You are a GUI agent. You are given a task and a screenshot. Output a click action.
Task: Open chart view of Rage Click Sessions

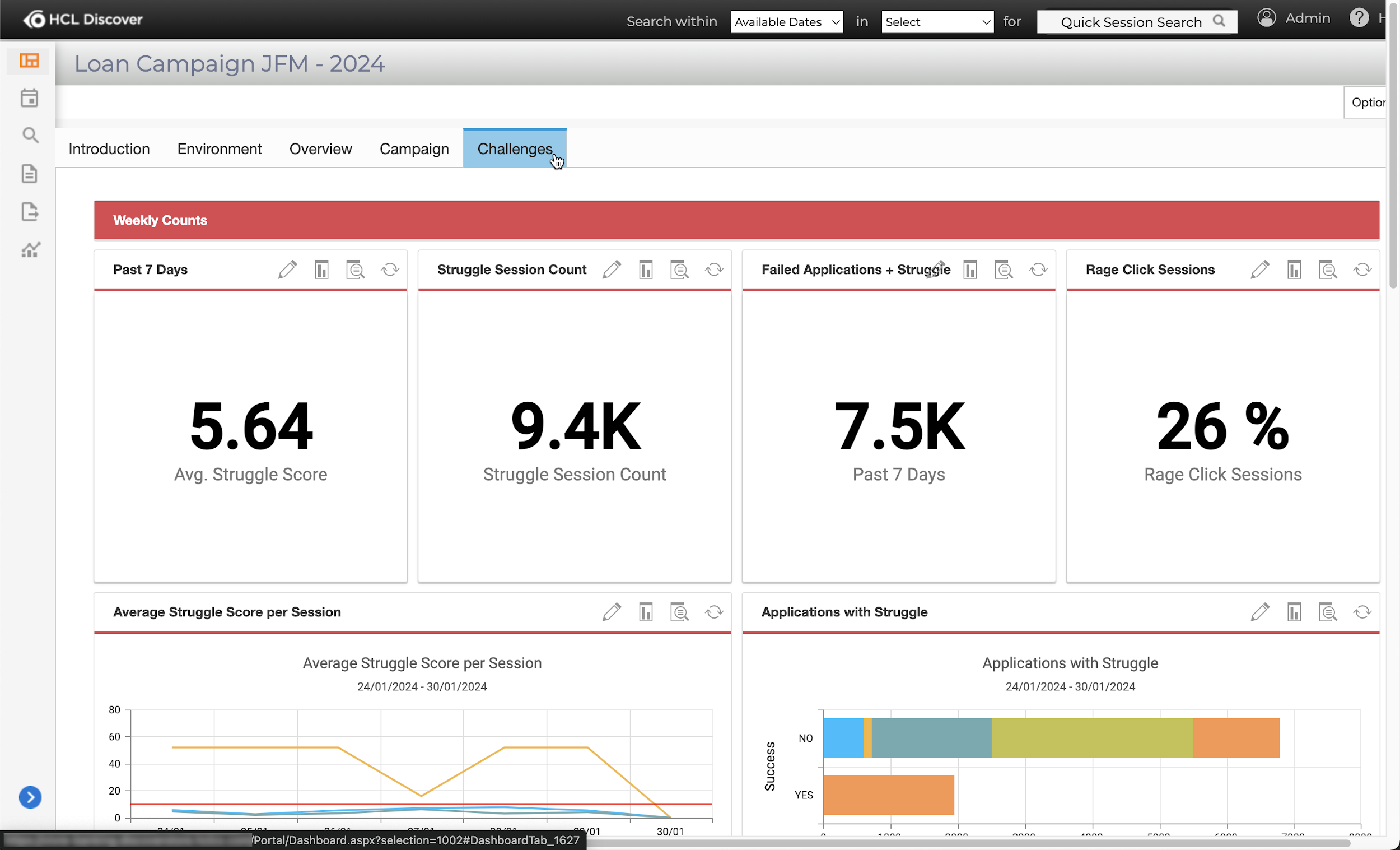(1294, 270)
